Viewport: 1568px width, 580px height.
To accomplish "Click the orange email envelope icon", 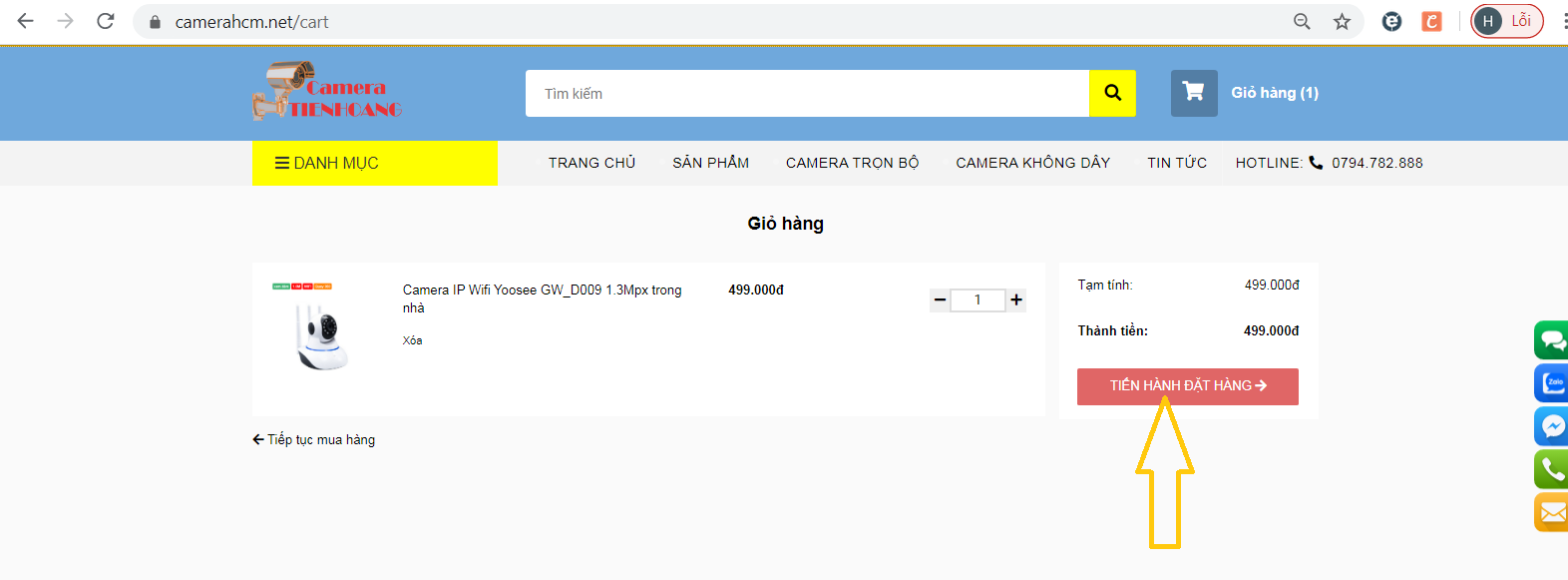I will (x=1552, y=512).
